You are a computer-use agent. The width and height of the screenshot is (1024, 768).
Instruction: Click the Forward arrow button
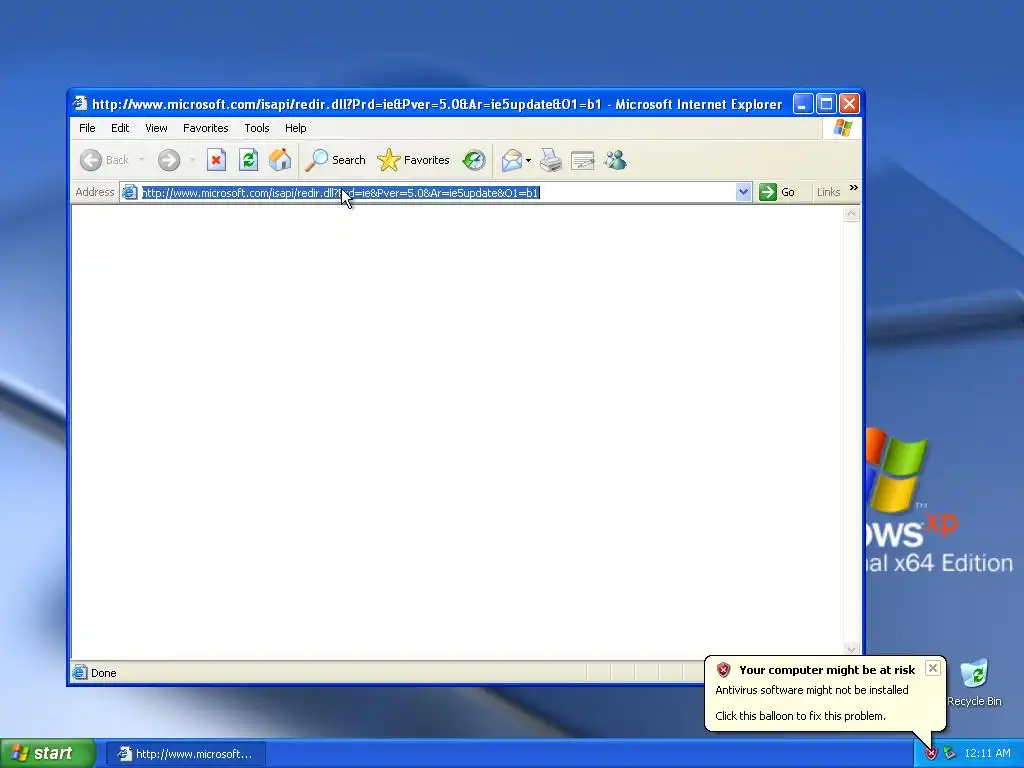[x=169, y=160]
